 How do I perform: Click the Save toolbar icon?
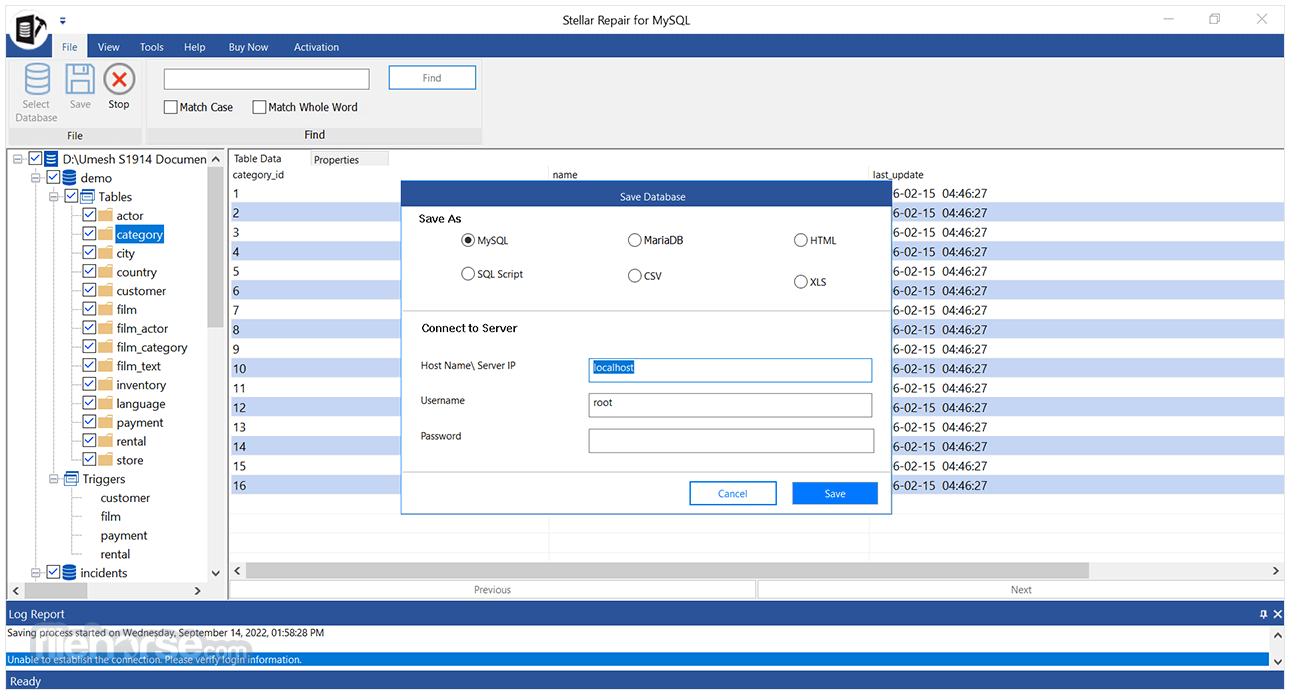pos(80,79)
